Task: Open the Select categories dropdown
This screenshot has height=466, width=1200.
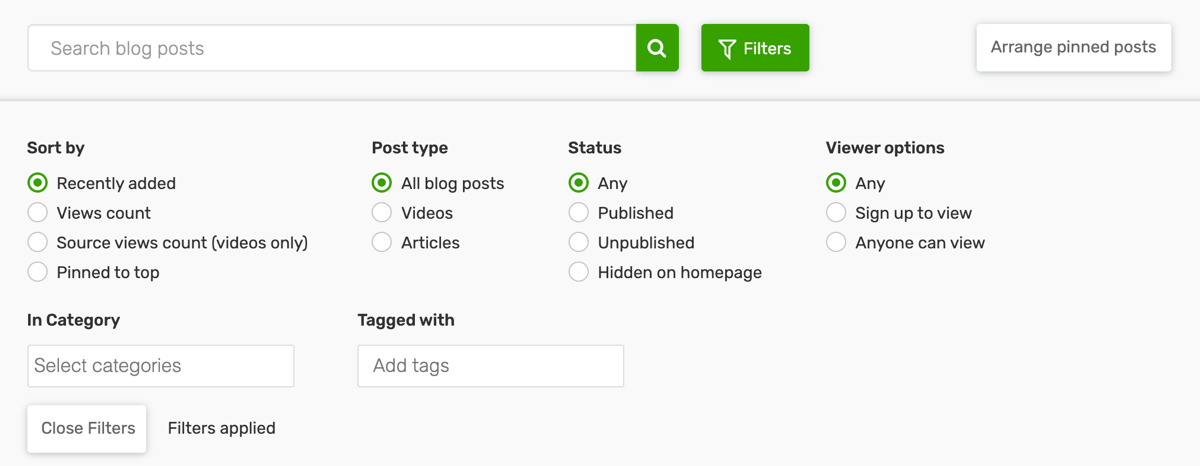Action: 161,366
